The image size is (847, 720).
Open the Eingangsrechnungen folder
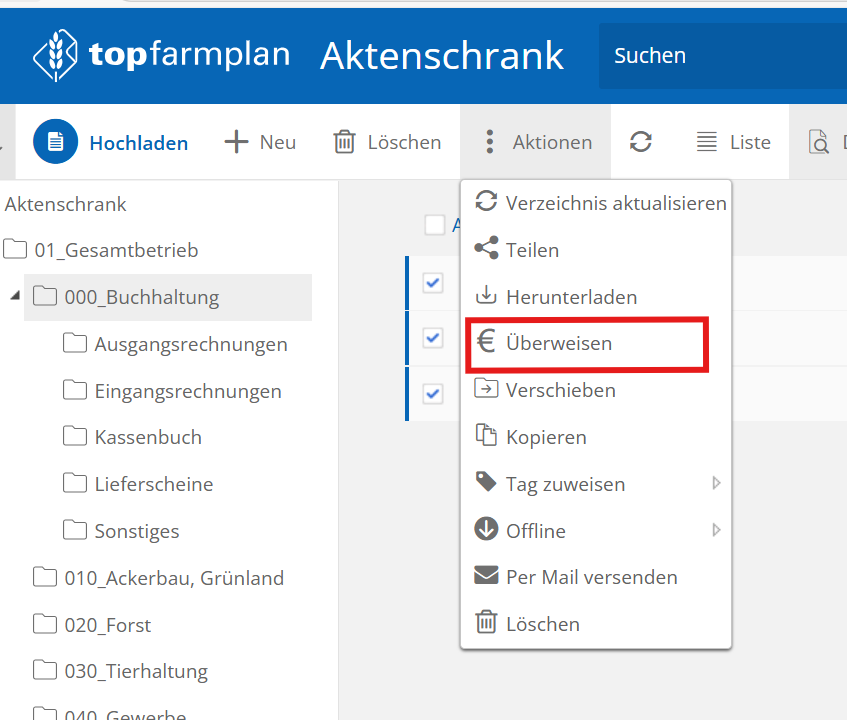pos(187,391)
